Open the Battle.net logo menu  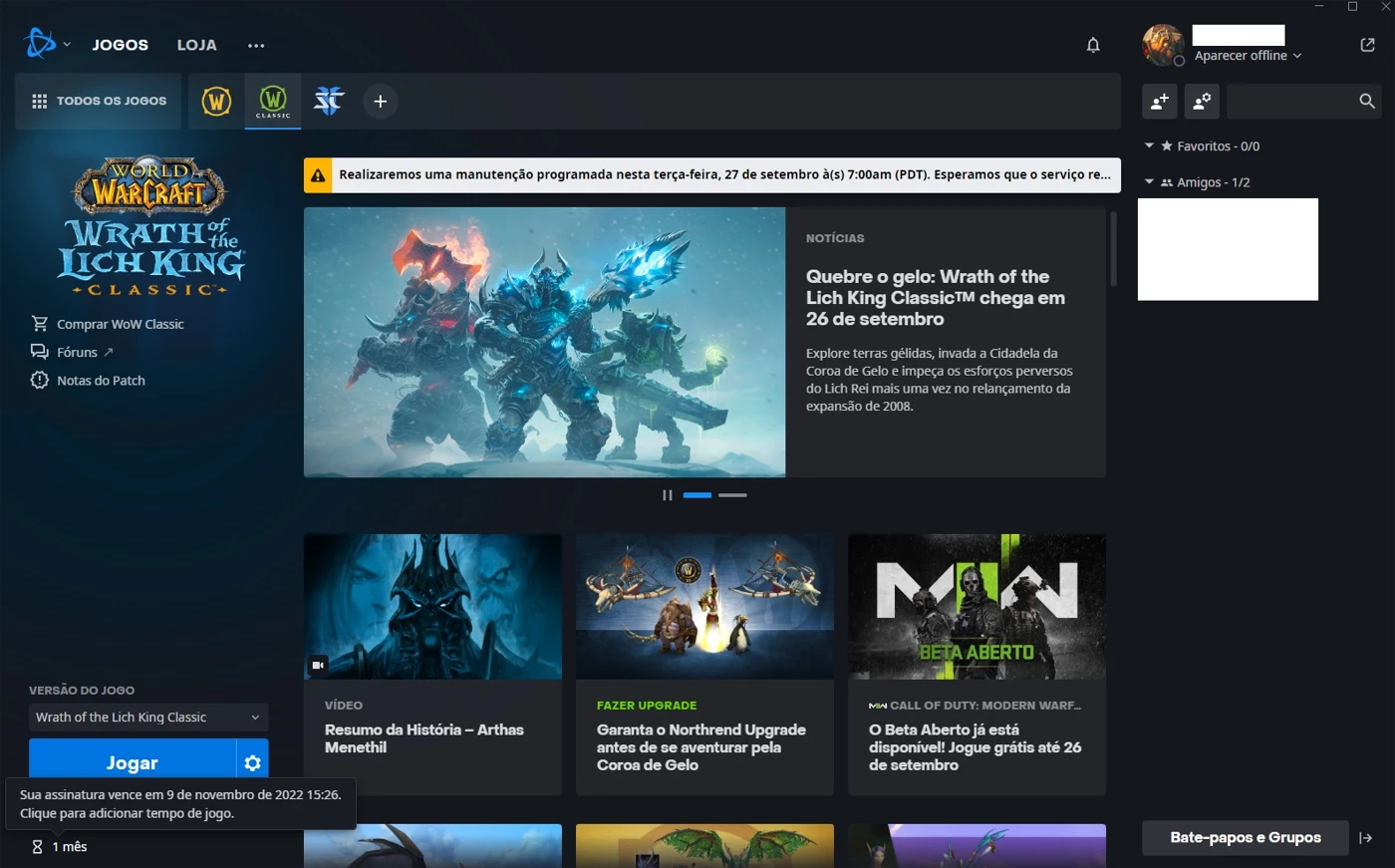40,44
